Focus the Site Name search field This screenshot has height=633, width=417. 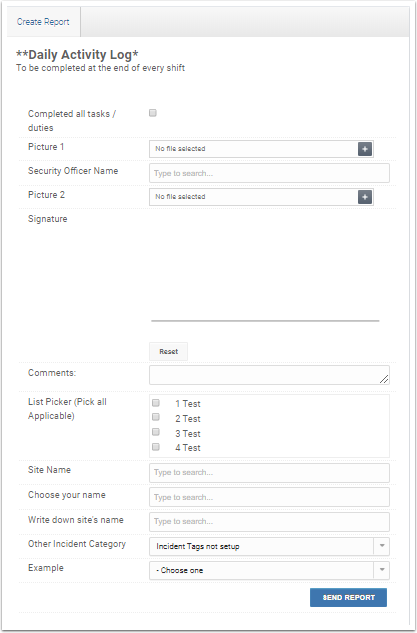(x=269, y=473)
